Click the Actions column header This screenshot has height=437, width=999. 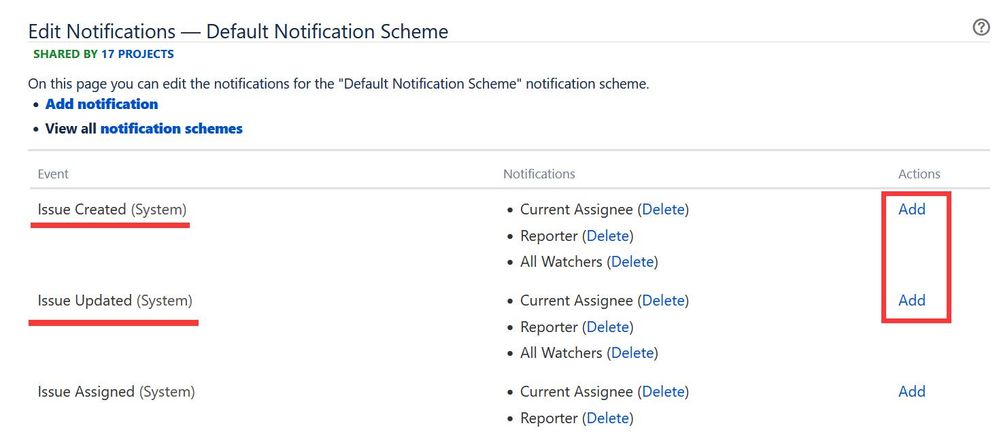(x=919, y=174)
